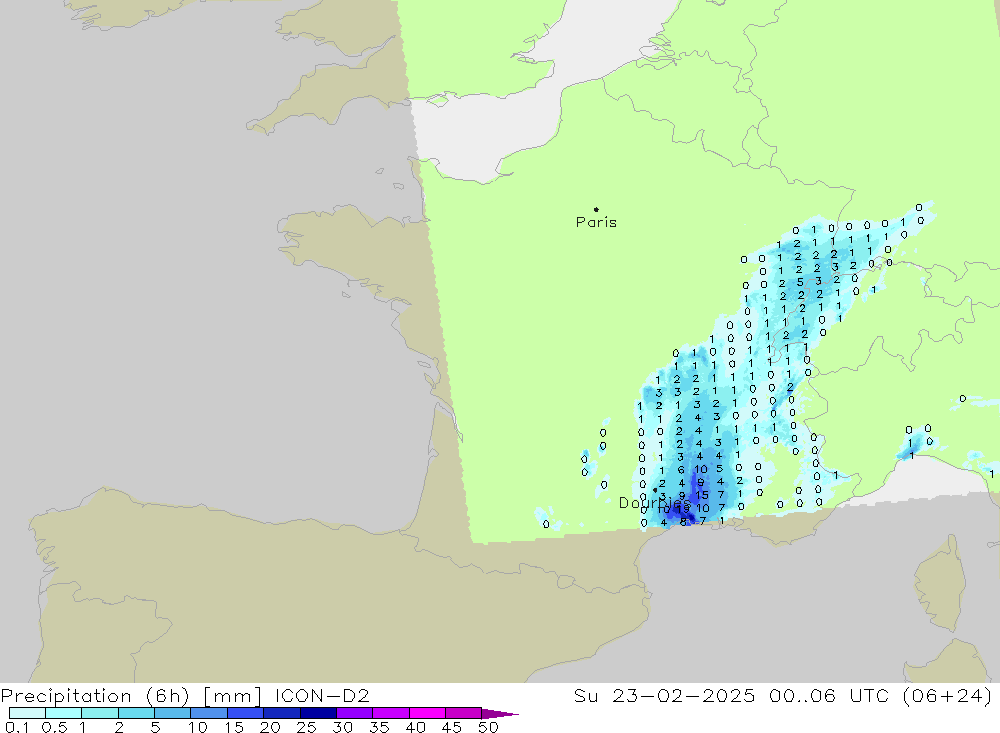Click the legend tick label 50
Screen dimensions: 1000x733
pyautogui.click(x=488, y=727)
